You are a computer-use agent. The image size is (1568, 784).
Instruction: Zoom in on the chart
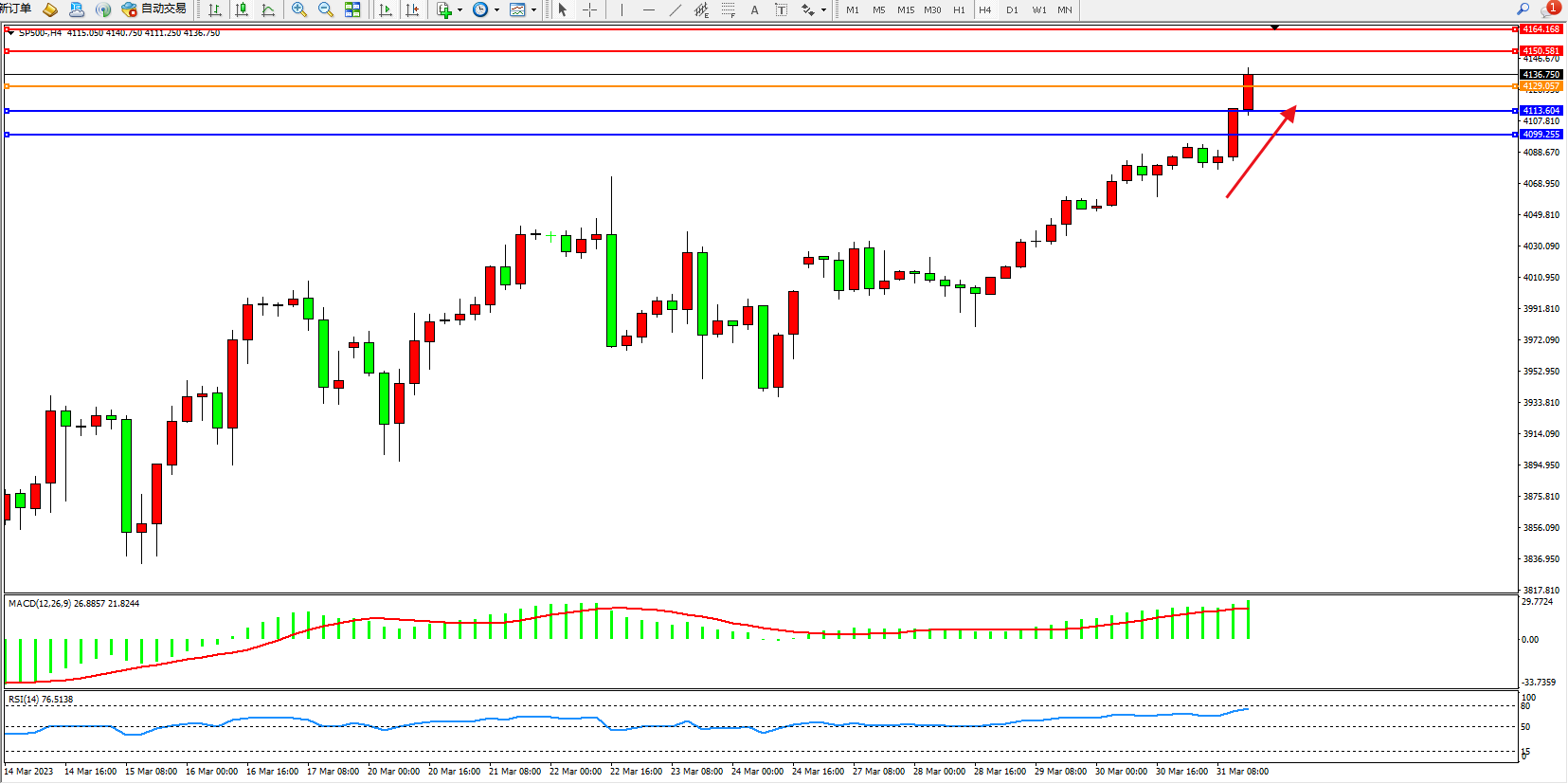click(x=299, y=9)
